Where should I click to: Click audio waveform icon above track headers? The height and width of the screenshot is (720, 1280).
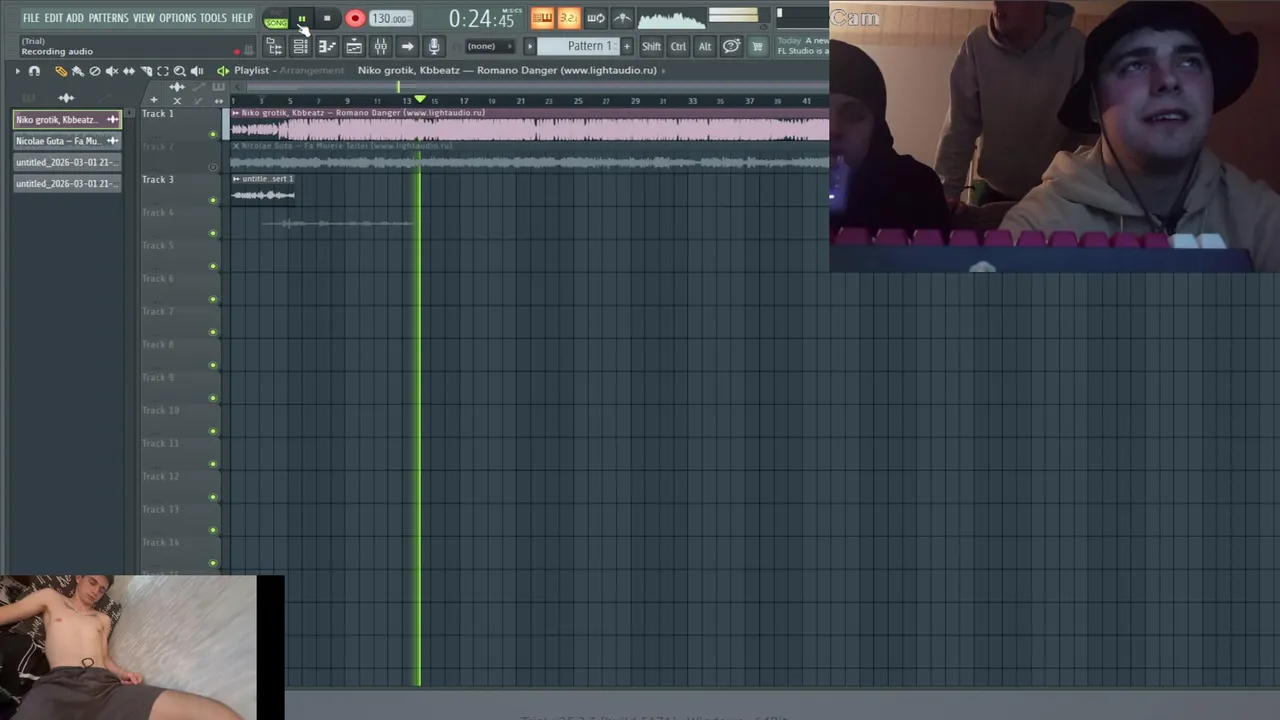click(177, 87)
